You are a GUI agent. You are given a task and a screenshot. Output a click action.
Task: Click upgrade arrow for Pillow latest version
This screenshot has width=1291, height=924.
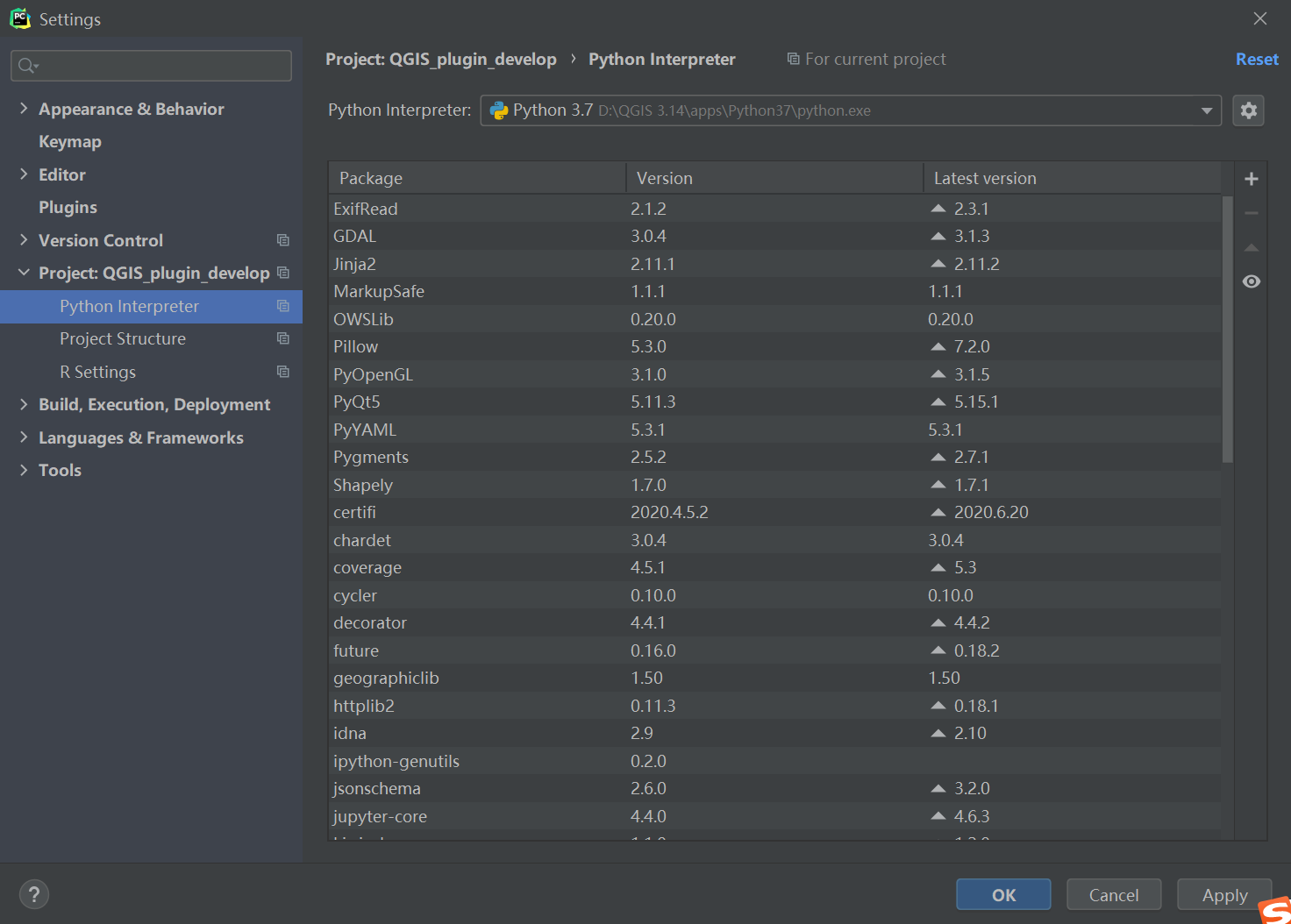(938, 346)
